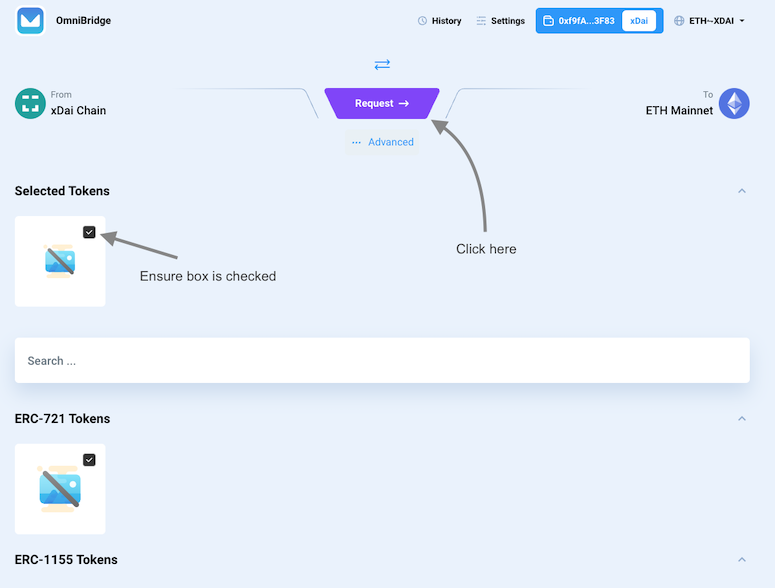The image size is (775, 588).
Task: Click the History clock icon
Action: tap(422, 21)
